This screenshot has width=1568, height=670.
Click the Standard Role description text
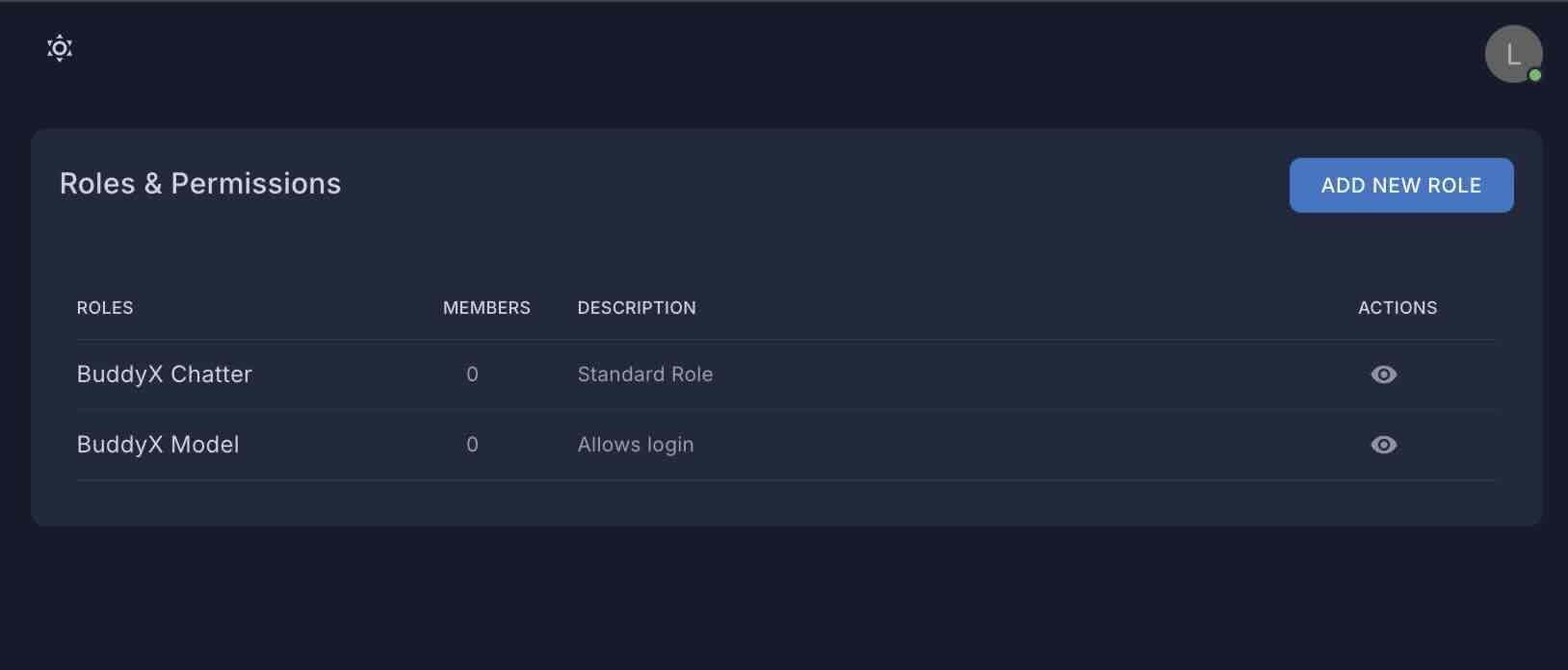click(x=645, y=374)
